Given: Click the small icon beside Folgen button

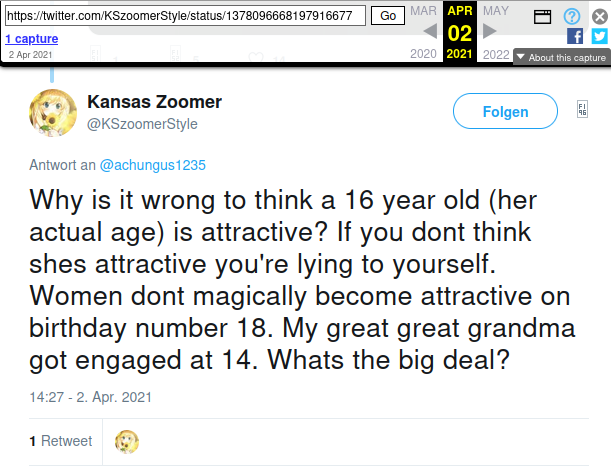Looking at the screenshot, I should coord(582,110).
